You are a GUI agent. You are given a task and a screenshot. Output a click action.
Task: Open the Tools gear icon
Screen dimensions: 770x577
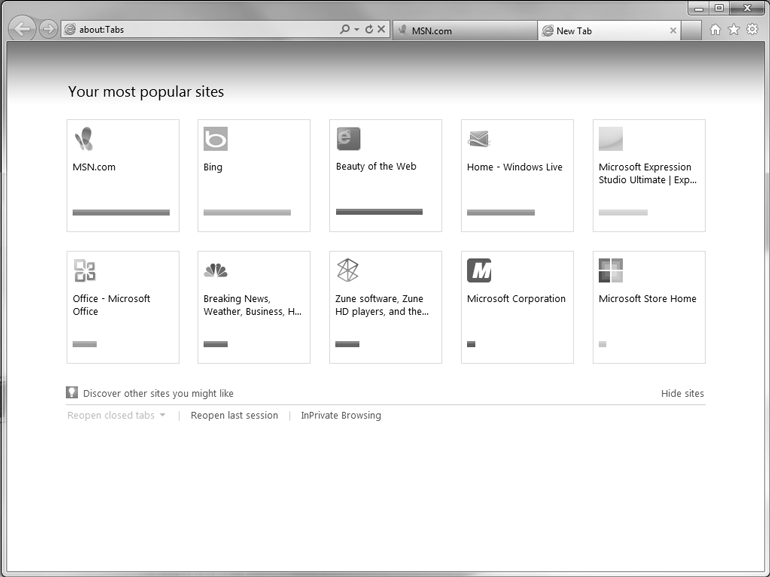click(x=752, y=30)
